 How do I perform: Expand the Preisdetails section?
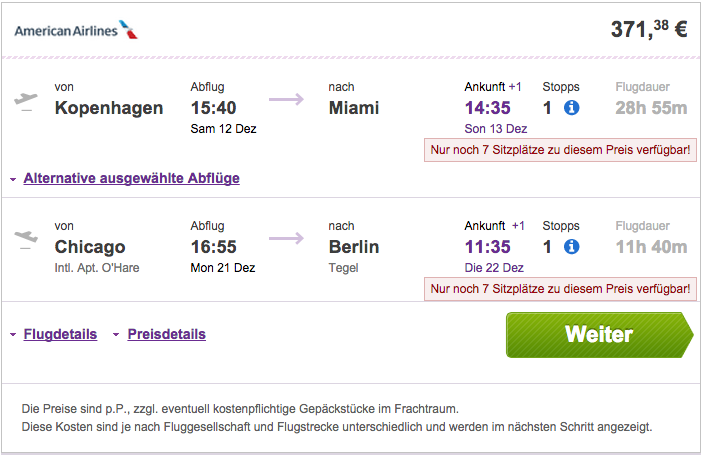tap(166, 334)
